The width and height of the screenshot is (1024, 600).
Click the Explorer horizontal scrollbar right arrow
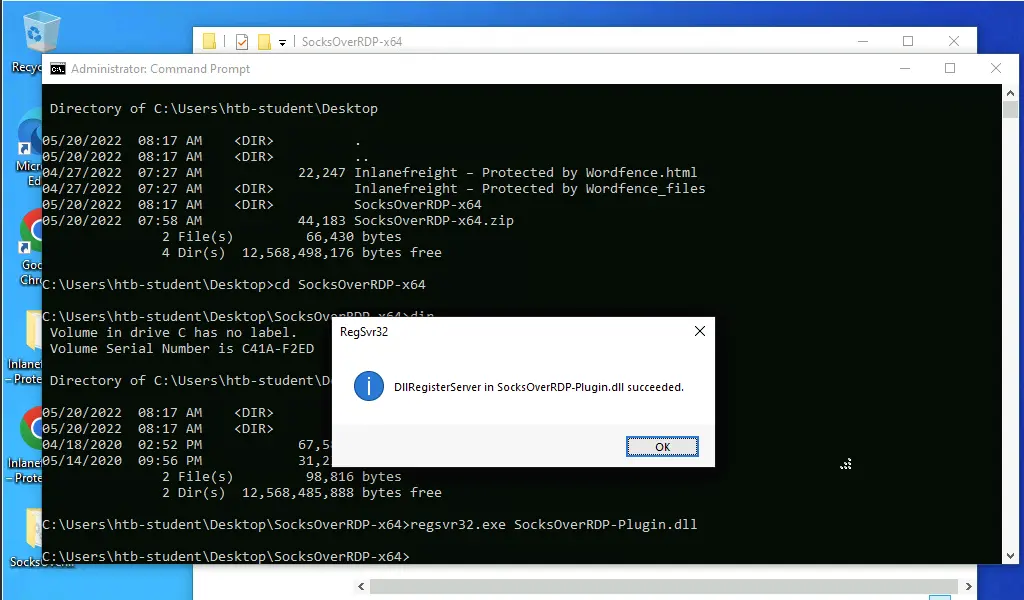coord(967,586)
